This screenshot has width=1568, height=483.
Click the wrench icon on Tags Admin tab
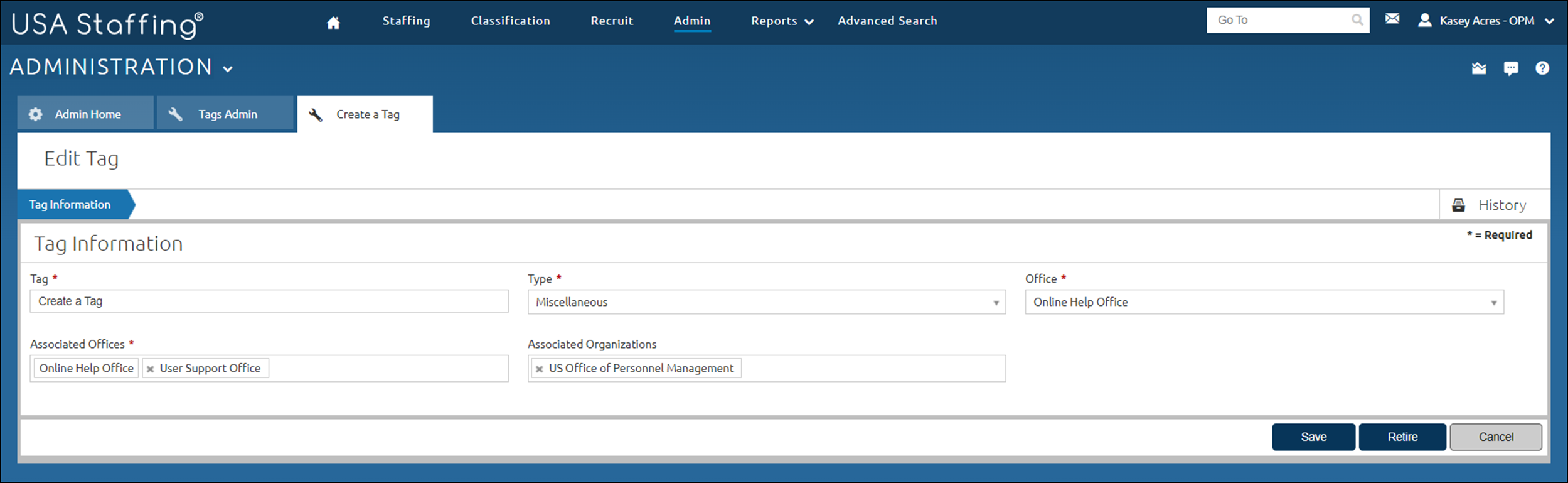pos(176,114)
